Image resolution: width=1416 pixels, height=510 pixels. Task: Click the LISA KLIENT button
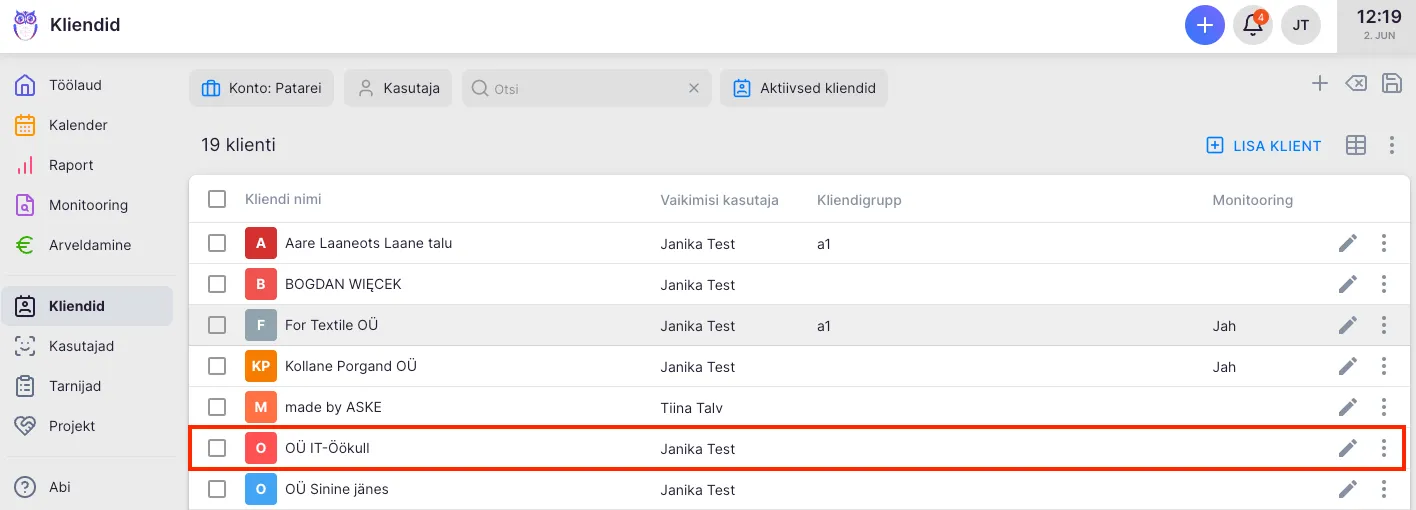(x=1264, y=146)
